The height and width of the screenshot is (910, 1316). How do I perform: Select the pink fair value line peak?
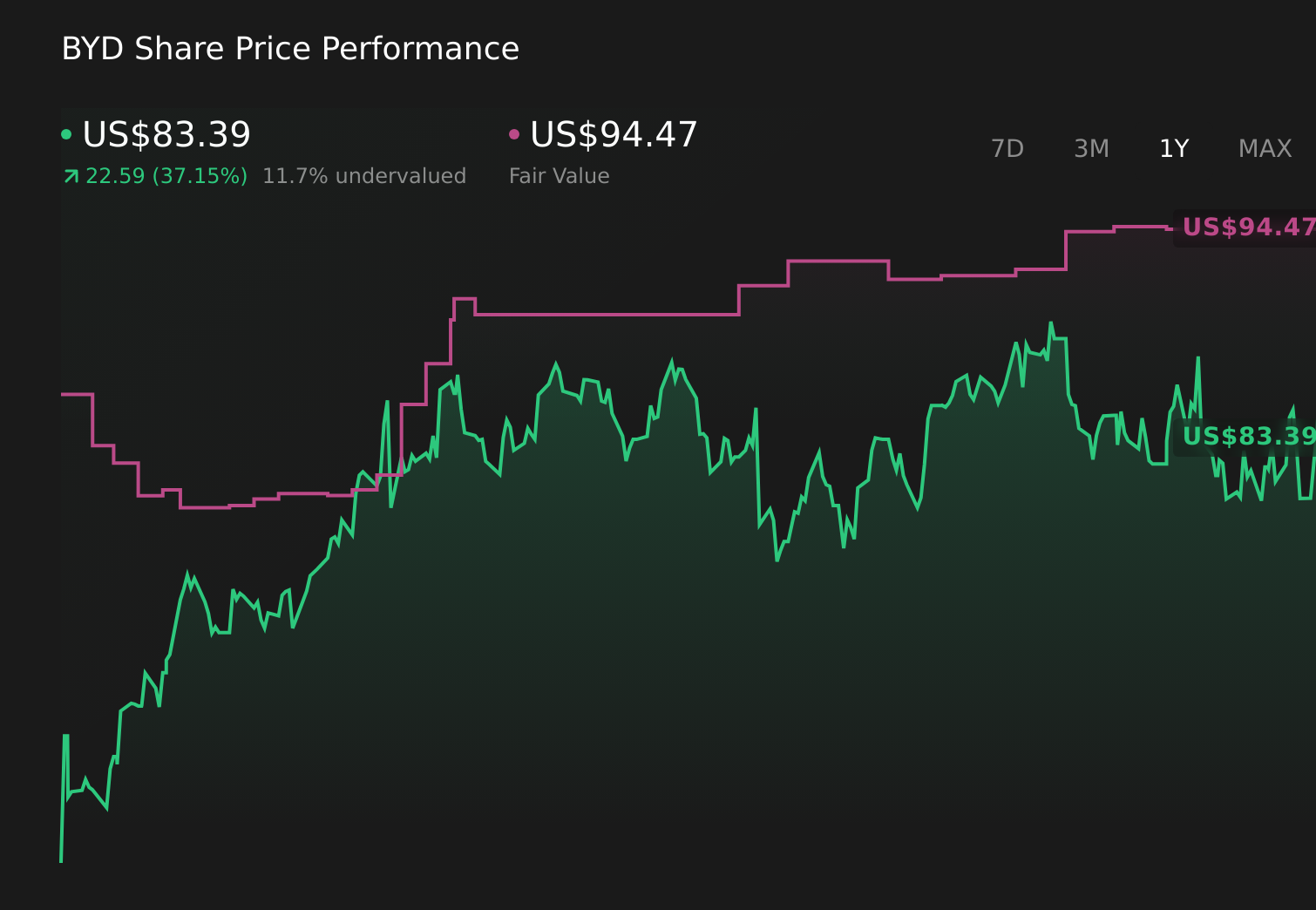(x=1133, y=226)
